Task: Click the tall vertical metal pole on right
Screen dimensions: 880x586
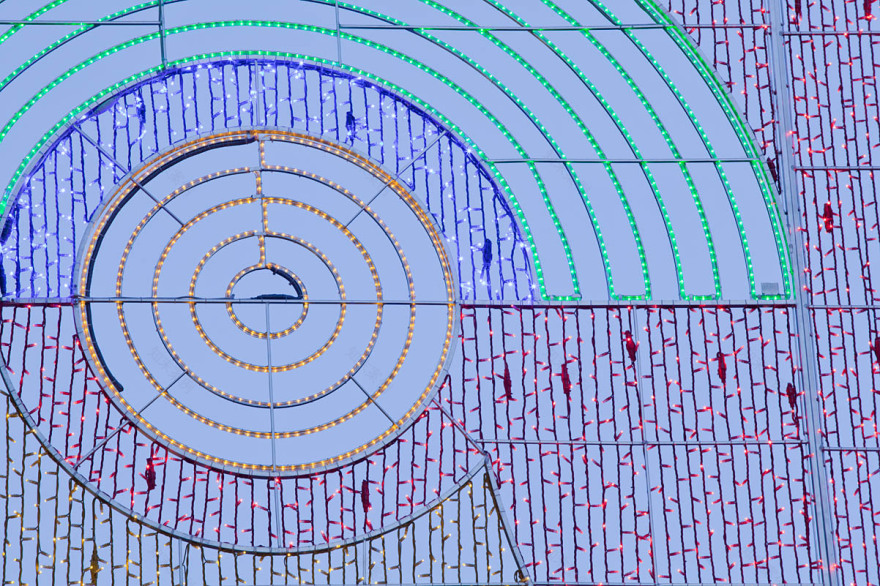Action: pos(800,300)
